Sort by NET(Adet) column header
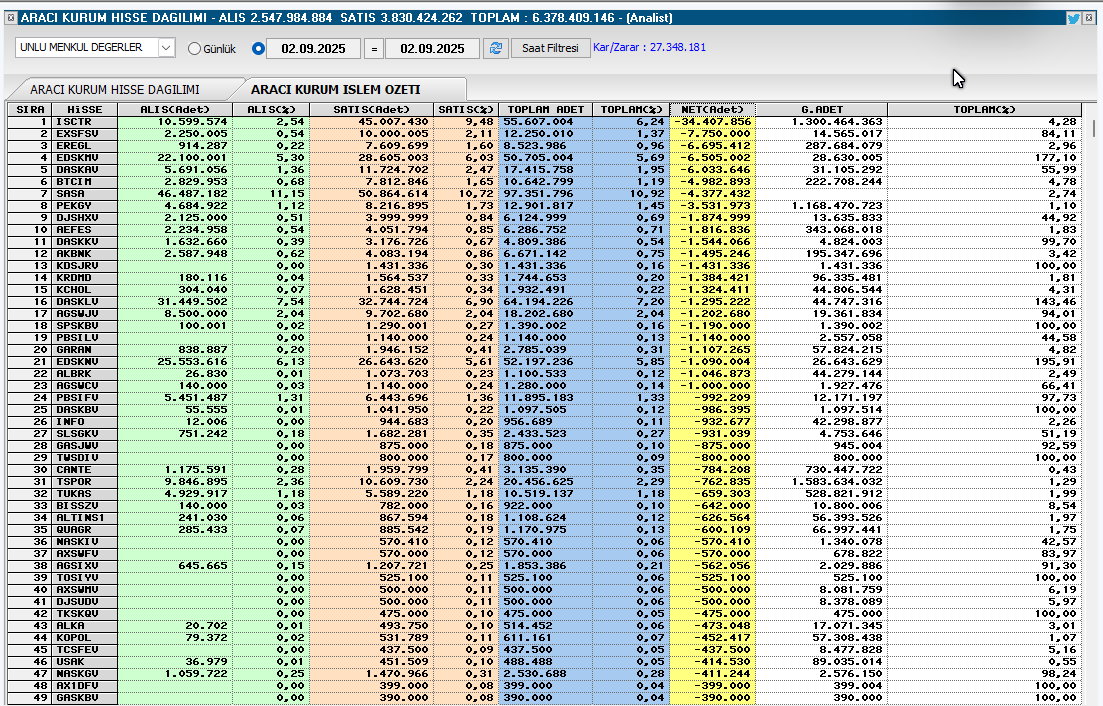This screenshot has width=1103, height=706. click(713, 110)
